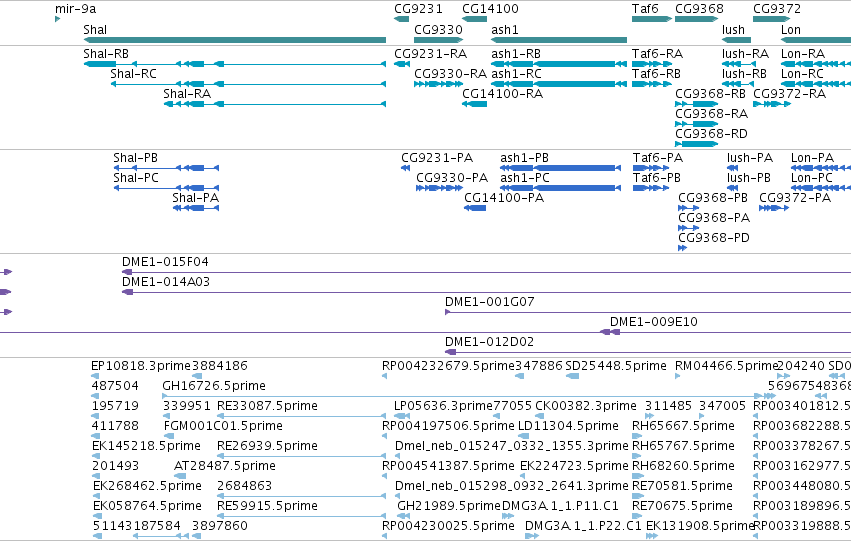The height and width of the screenshot is (541, 851).
Task: Select the ash1-PB protein
Action: tap(560, 168)
